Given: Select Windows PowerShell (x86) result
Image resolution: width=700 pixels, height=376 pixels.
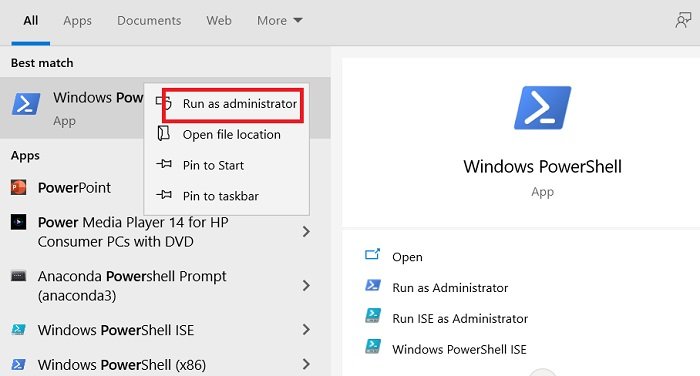Looking at the screenshot, I should 121,365.
